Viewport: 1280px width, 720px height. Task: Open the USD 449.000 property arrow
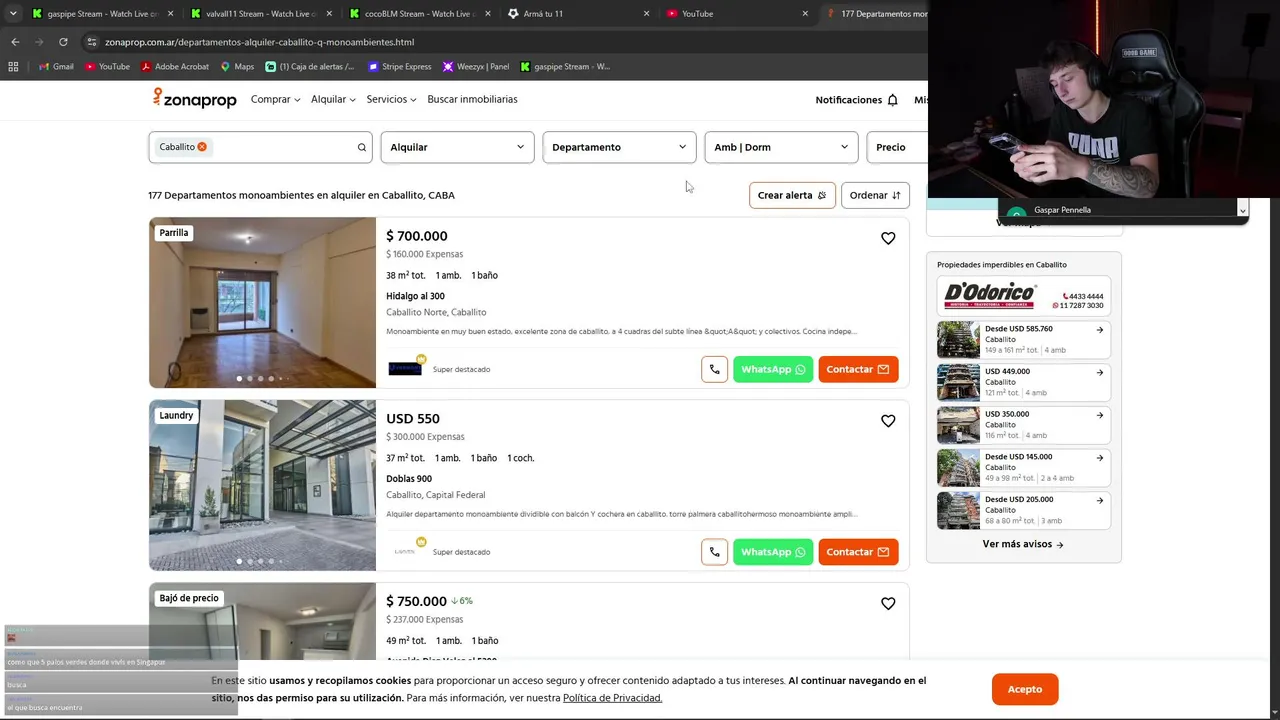tap(1100, 372)
